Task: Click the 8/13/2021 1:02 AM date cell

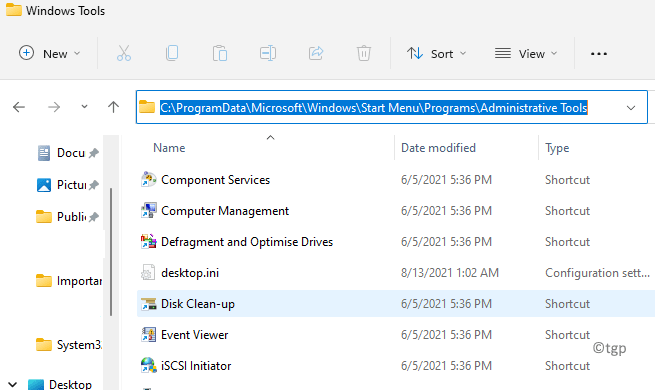Action: tap(450, 273)
